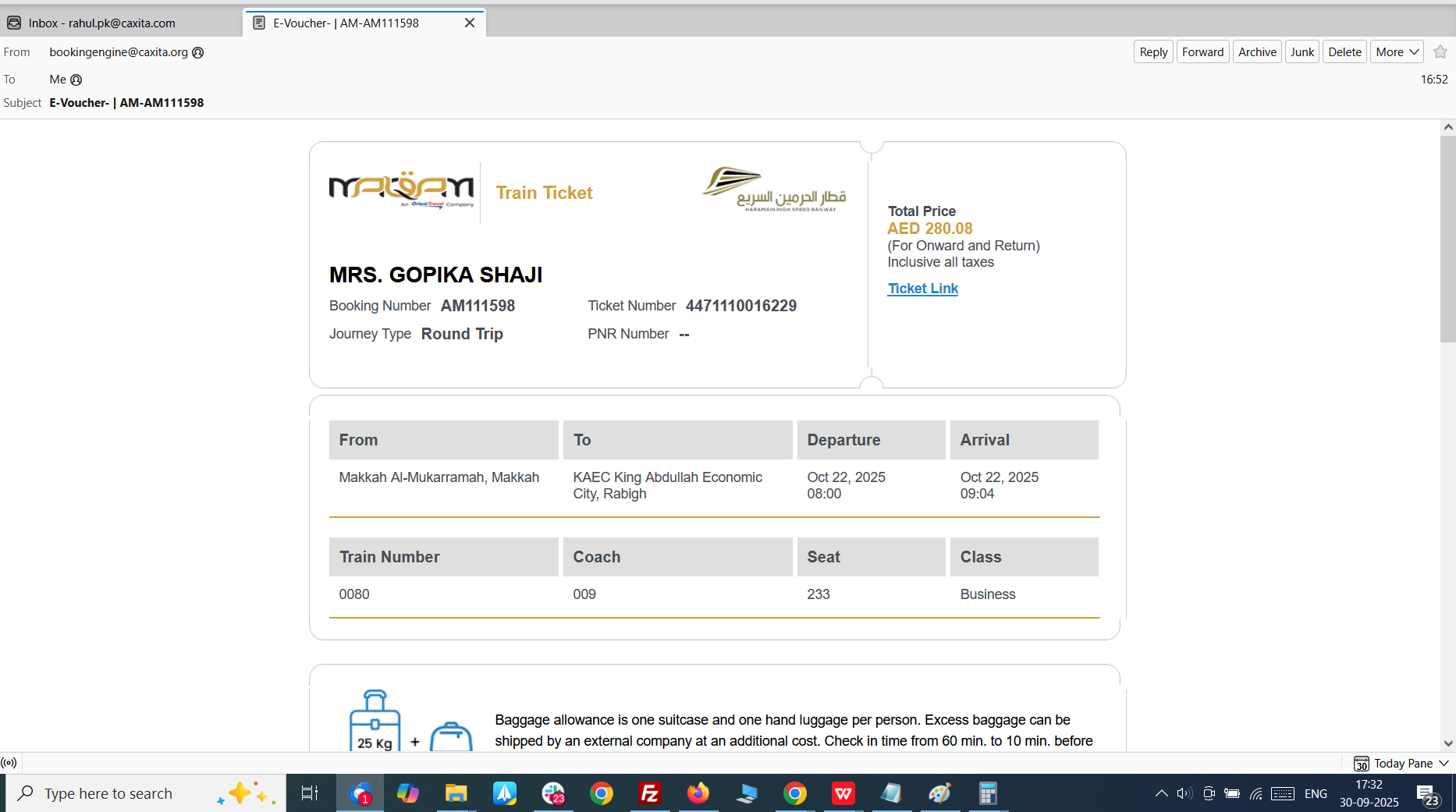Close the E-Voucher tab

470,23
